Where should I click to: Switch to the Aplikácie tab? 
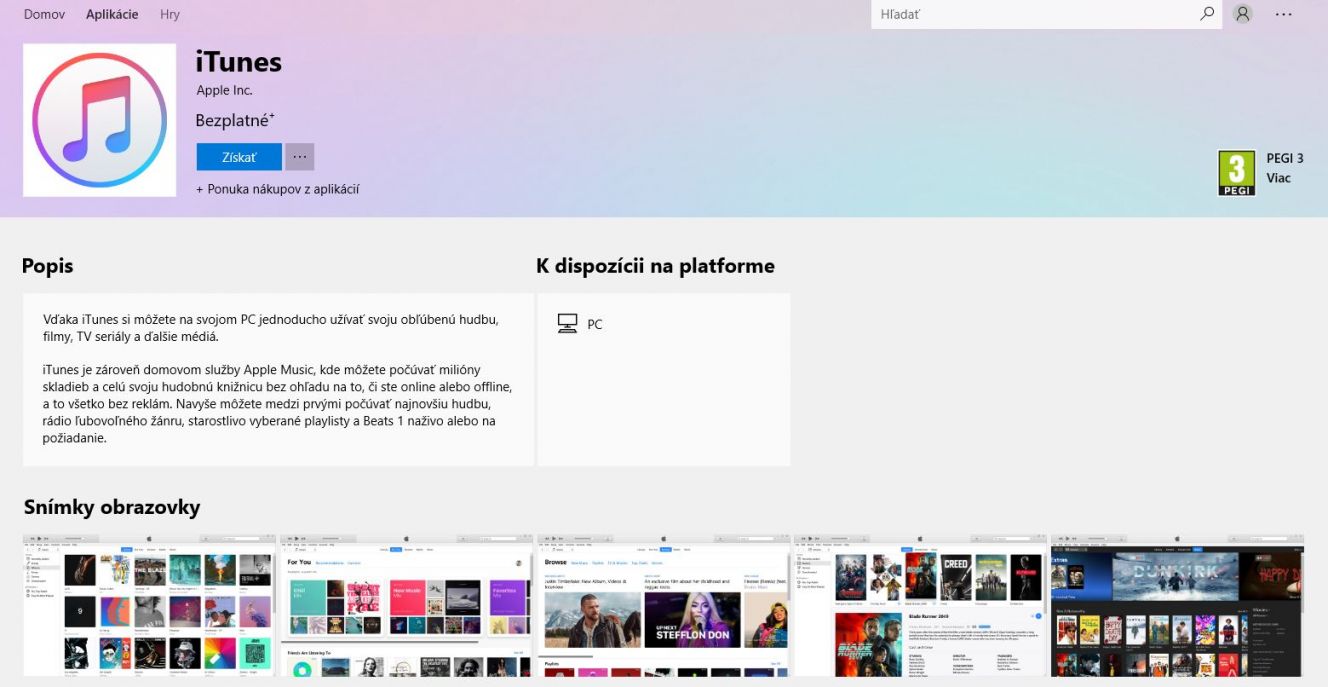click(112, 15)
